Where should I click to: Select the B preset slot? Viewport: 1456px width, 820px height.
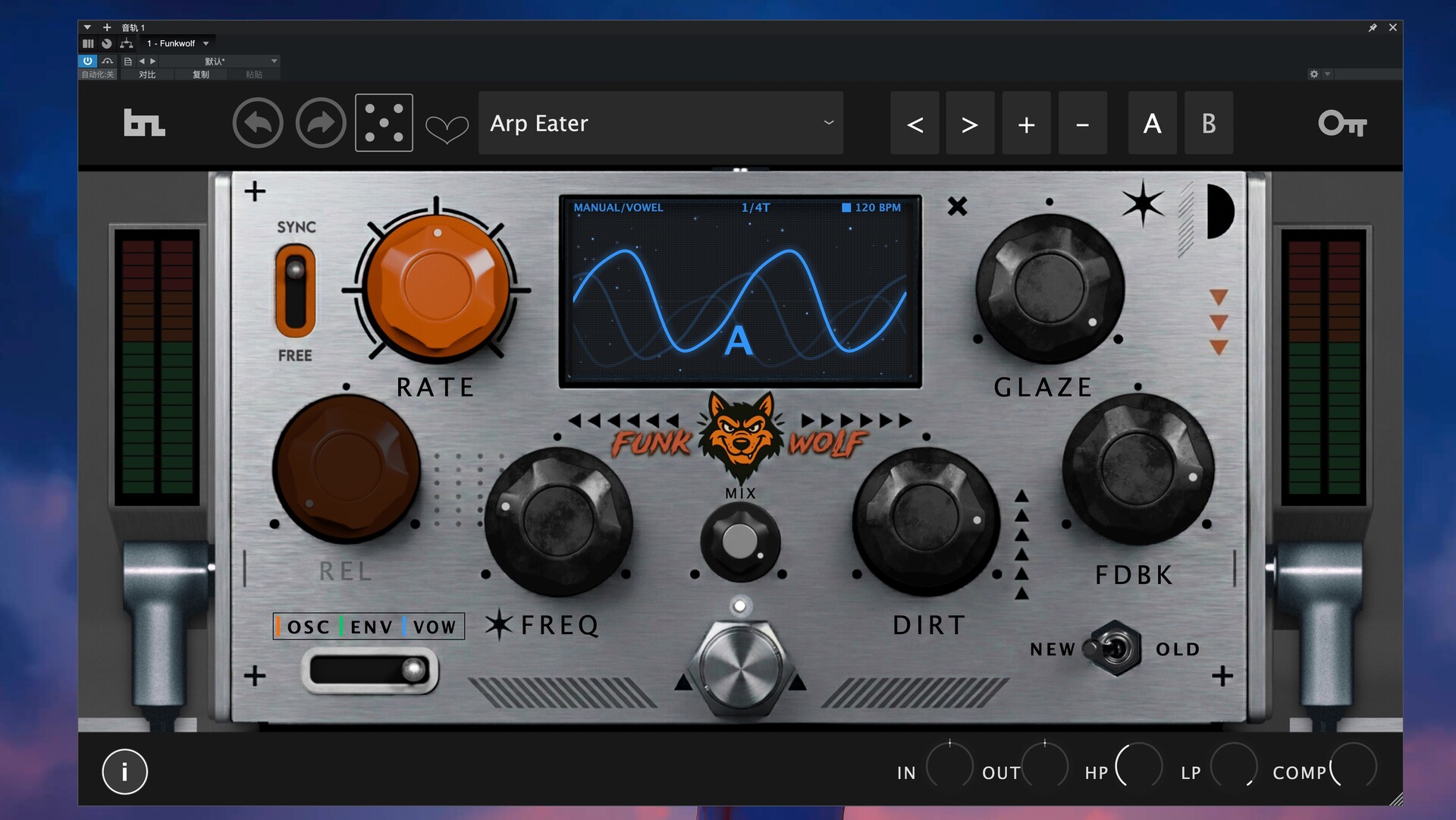pos(1208,123)
